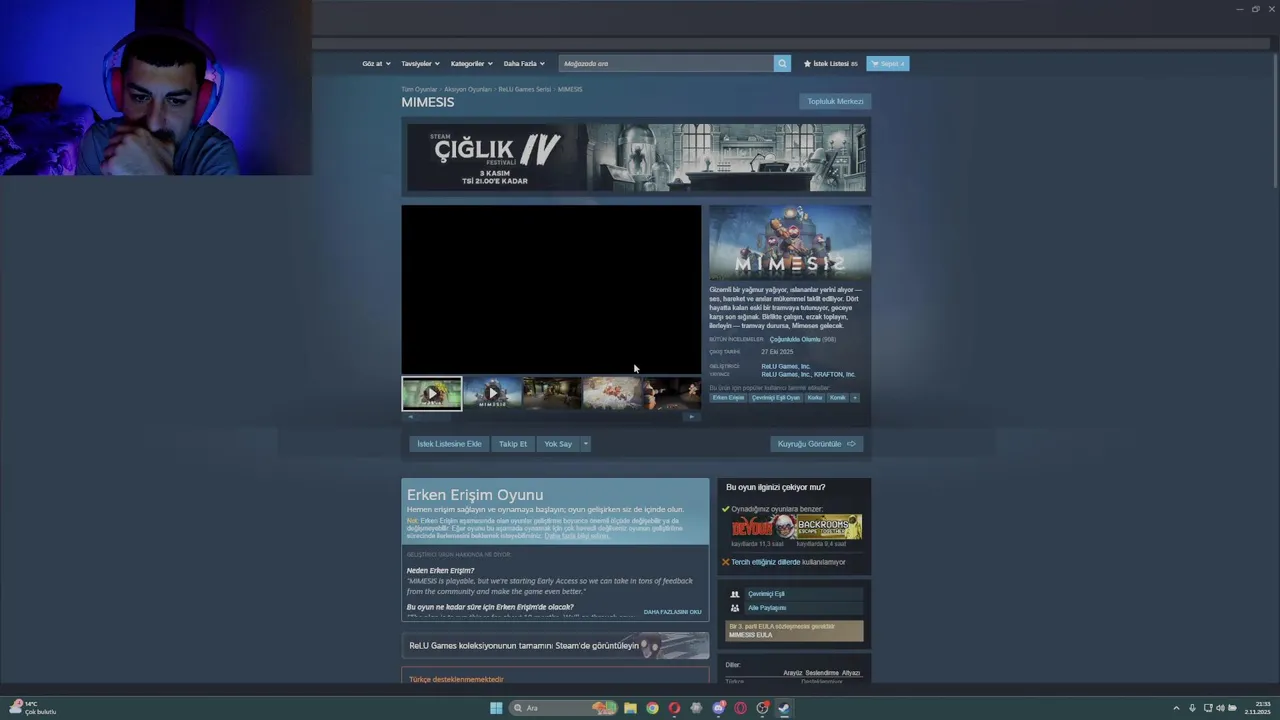Image resolution: width=1280 pixels, height=720 pixels.
Task: Select MIMESIS logo trailer thumbnail
Action: point(492,394)
